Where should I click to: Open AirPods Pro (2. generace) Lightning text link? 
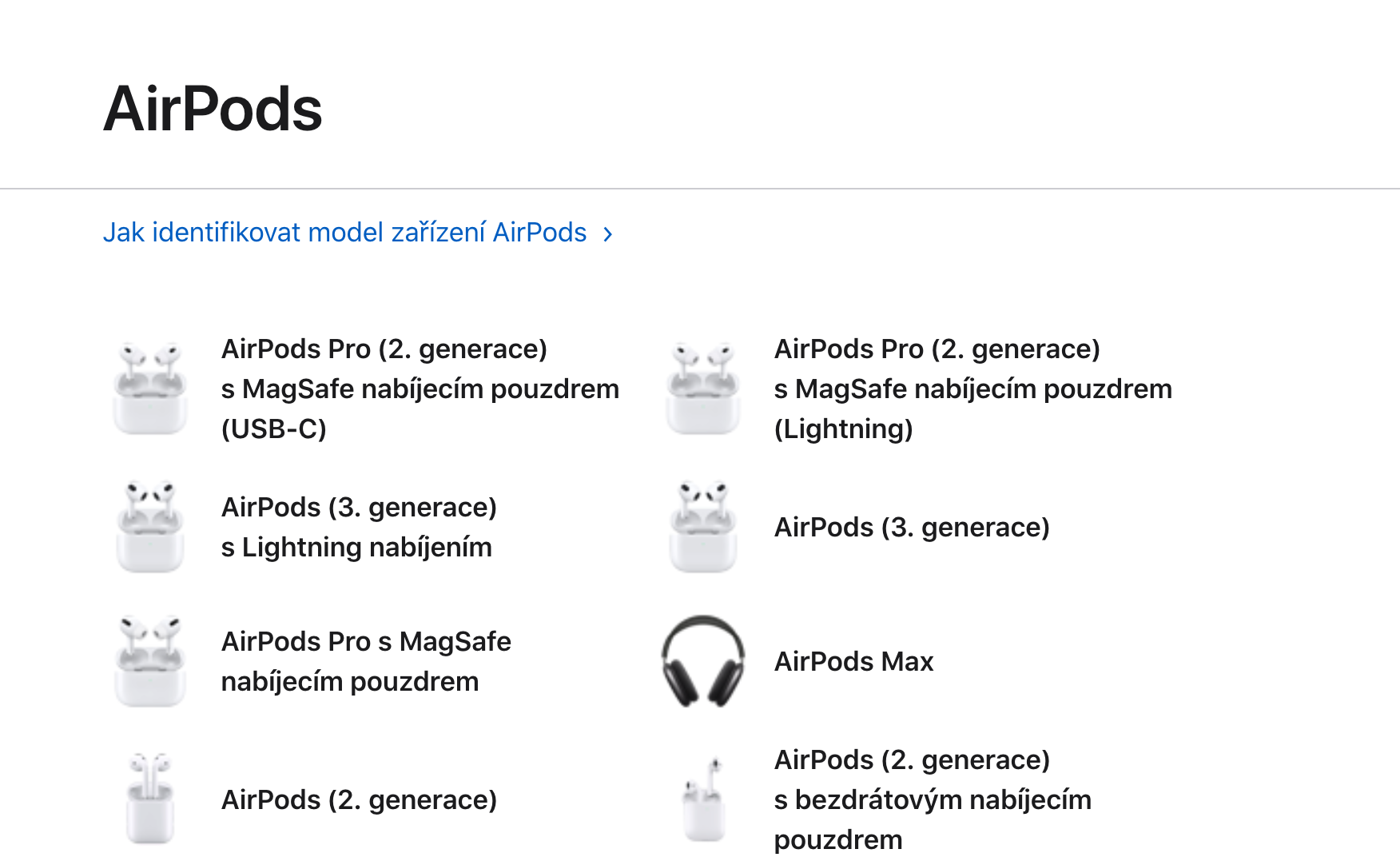[972, 389]
